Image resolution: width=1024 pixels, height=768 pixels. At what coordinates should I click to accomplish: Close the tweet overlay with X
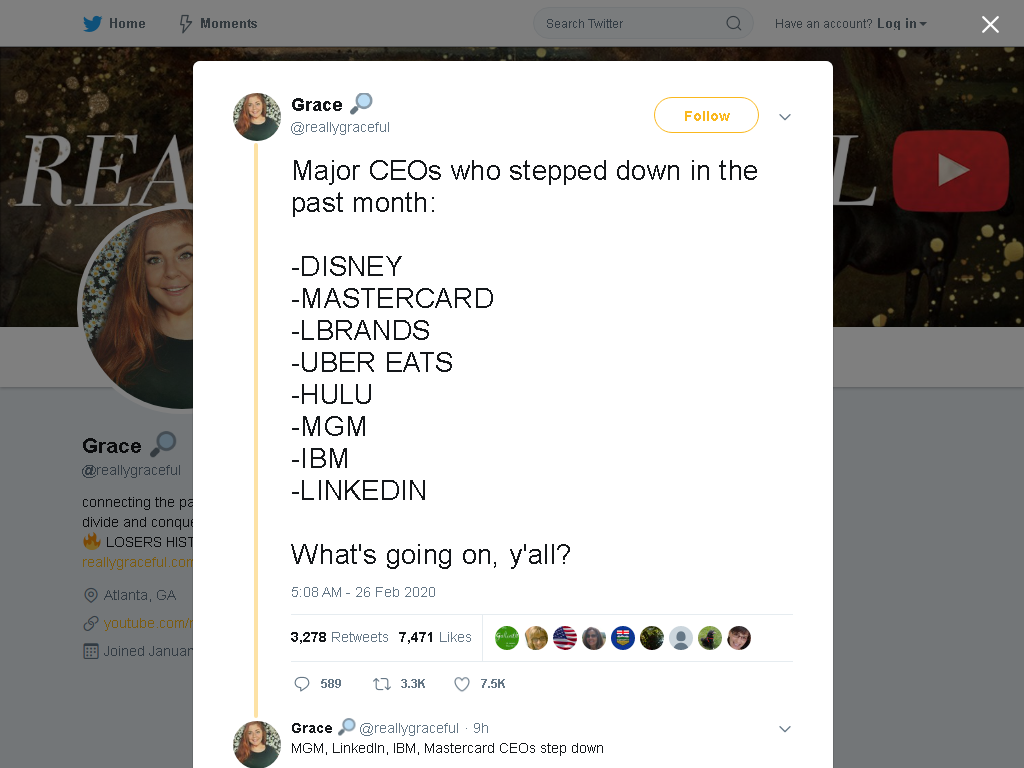(x=990, y=24)
